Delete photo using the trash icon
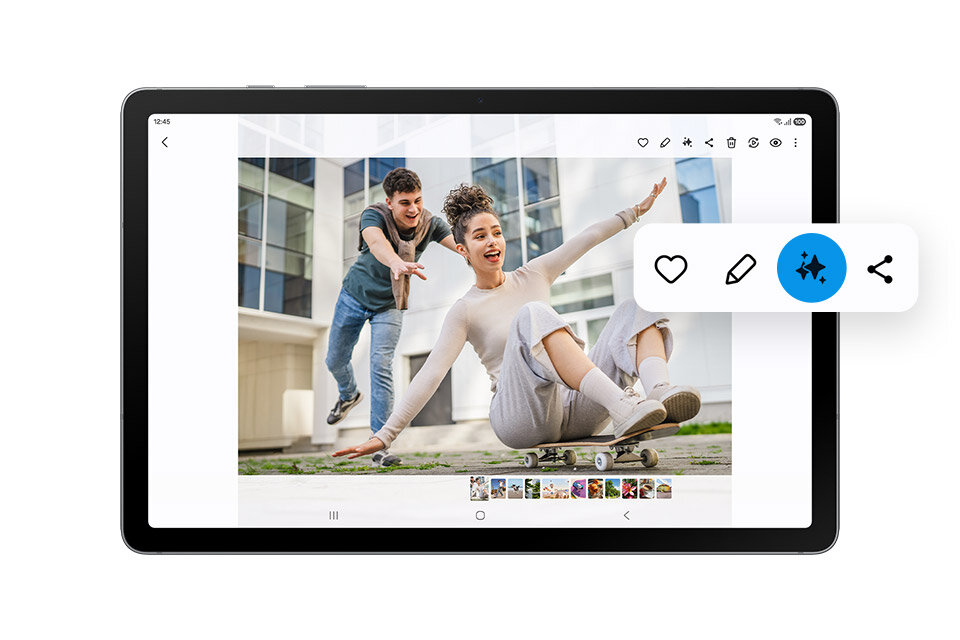Viewport: 960px width, 640px height. click(731, 143)
